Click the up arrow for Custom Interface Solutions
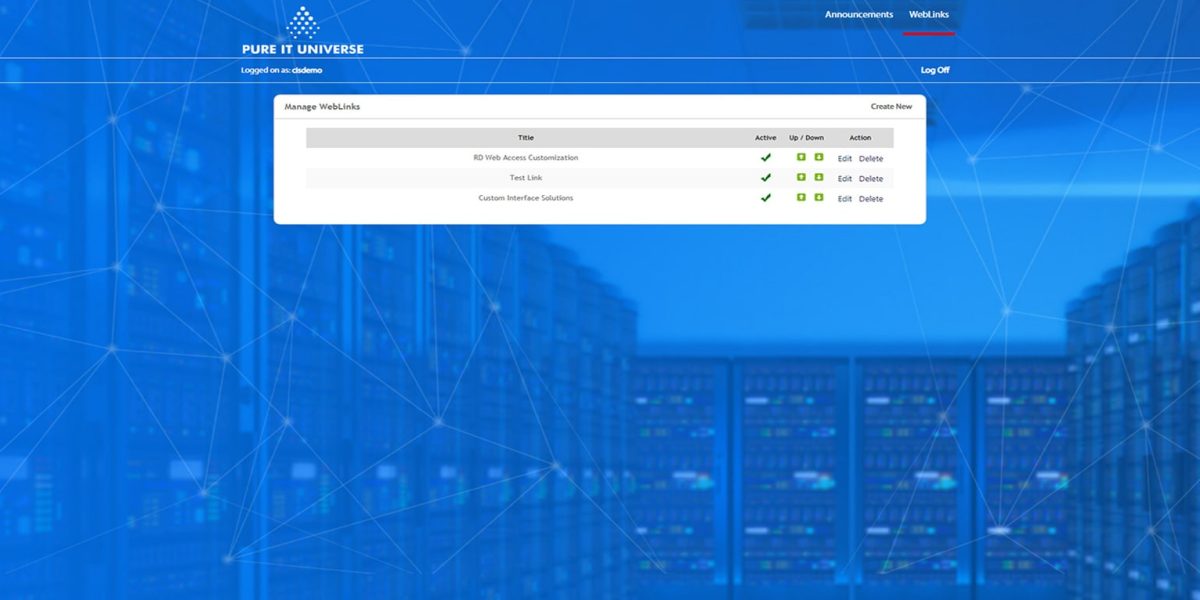This screenshot has width=1200, height=600. click(x=801, y=198)
